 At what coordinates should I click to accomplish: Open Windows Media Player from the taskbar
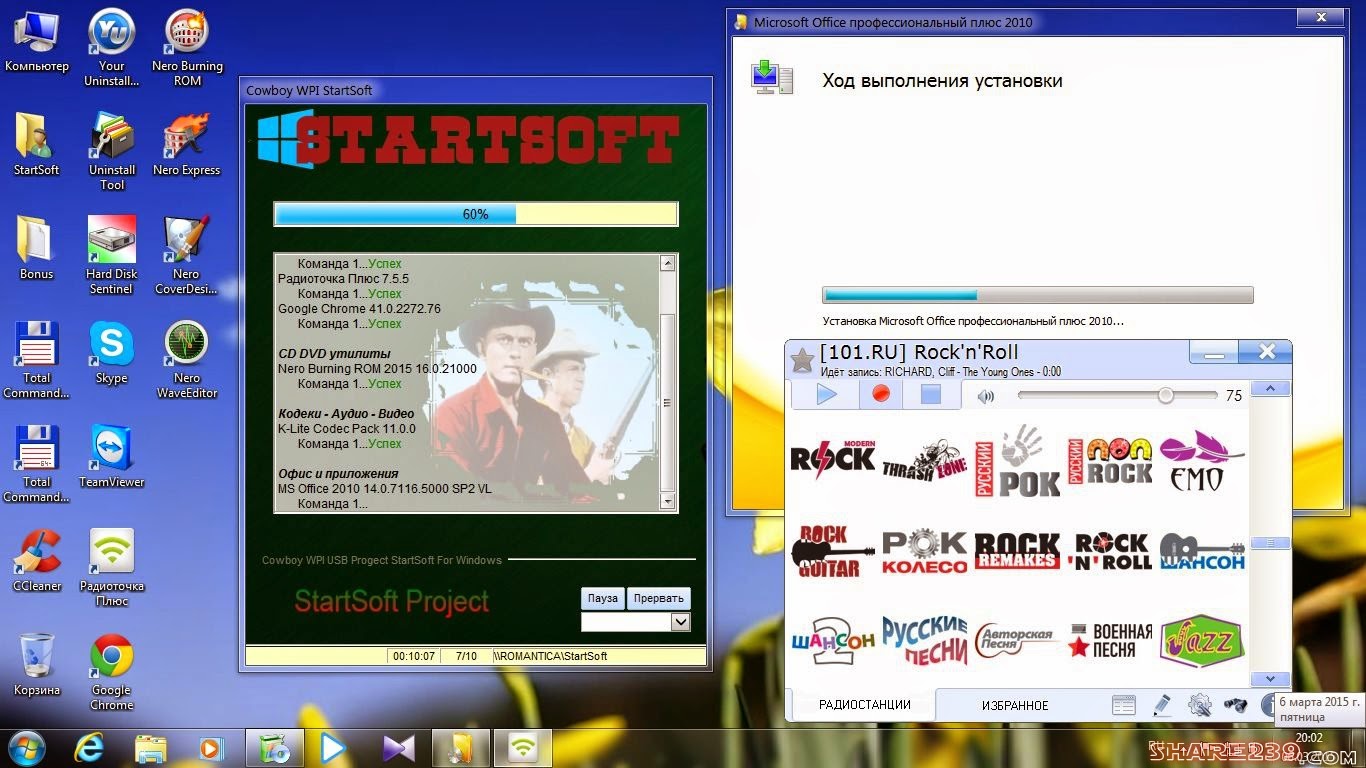(x=210, y=748)
